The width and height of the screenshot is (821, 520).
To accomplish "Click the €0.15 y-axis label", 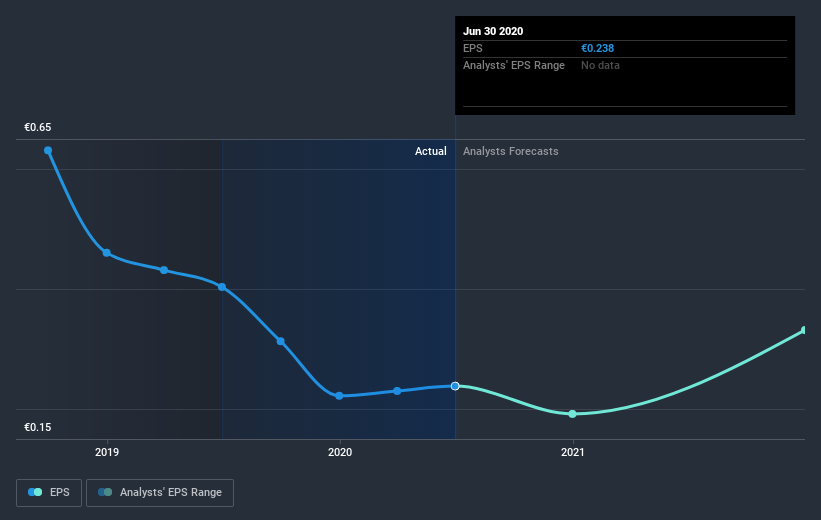I will tap(38, 427).
